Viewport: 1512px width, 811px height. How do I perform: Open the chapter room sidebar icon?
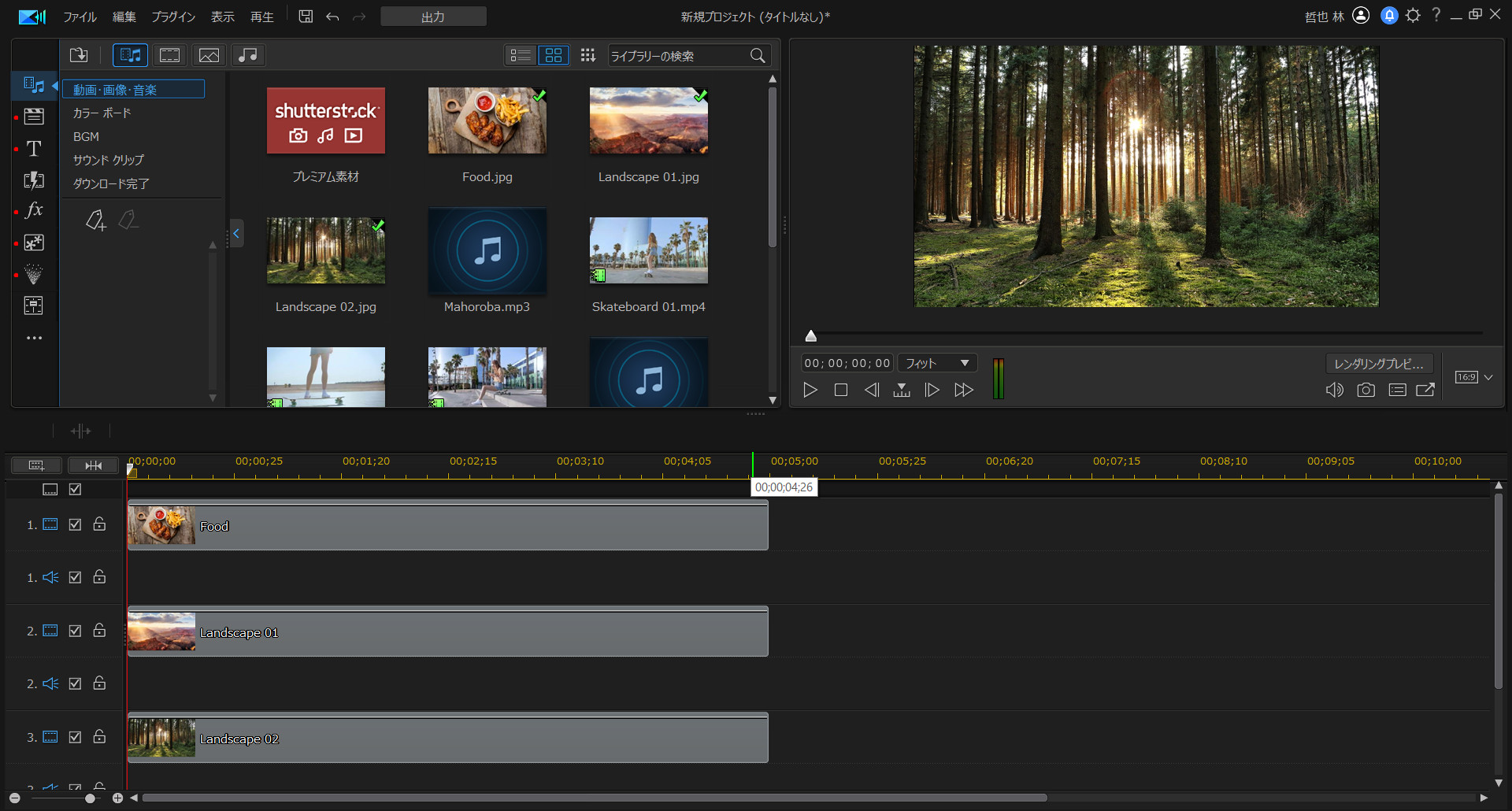(34, 306)
